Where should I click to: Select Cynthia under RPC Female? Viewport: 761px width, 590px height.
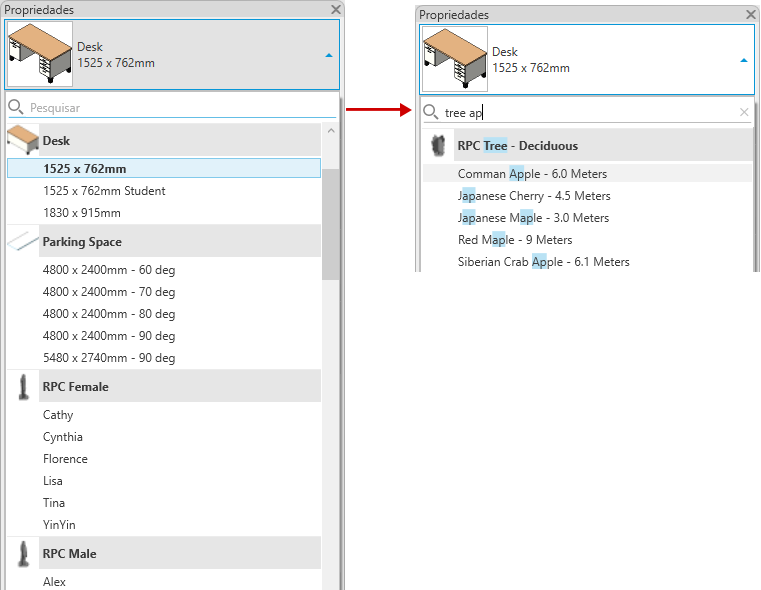click(164, 437)
